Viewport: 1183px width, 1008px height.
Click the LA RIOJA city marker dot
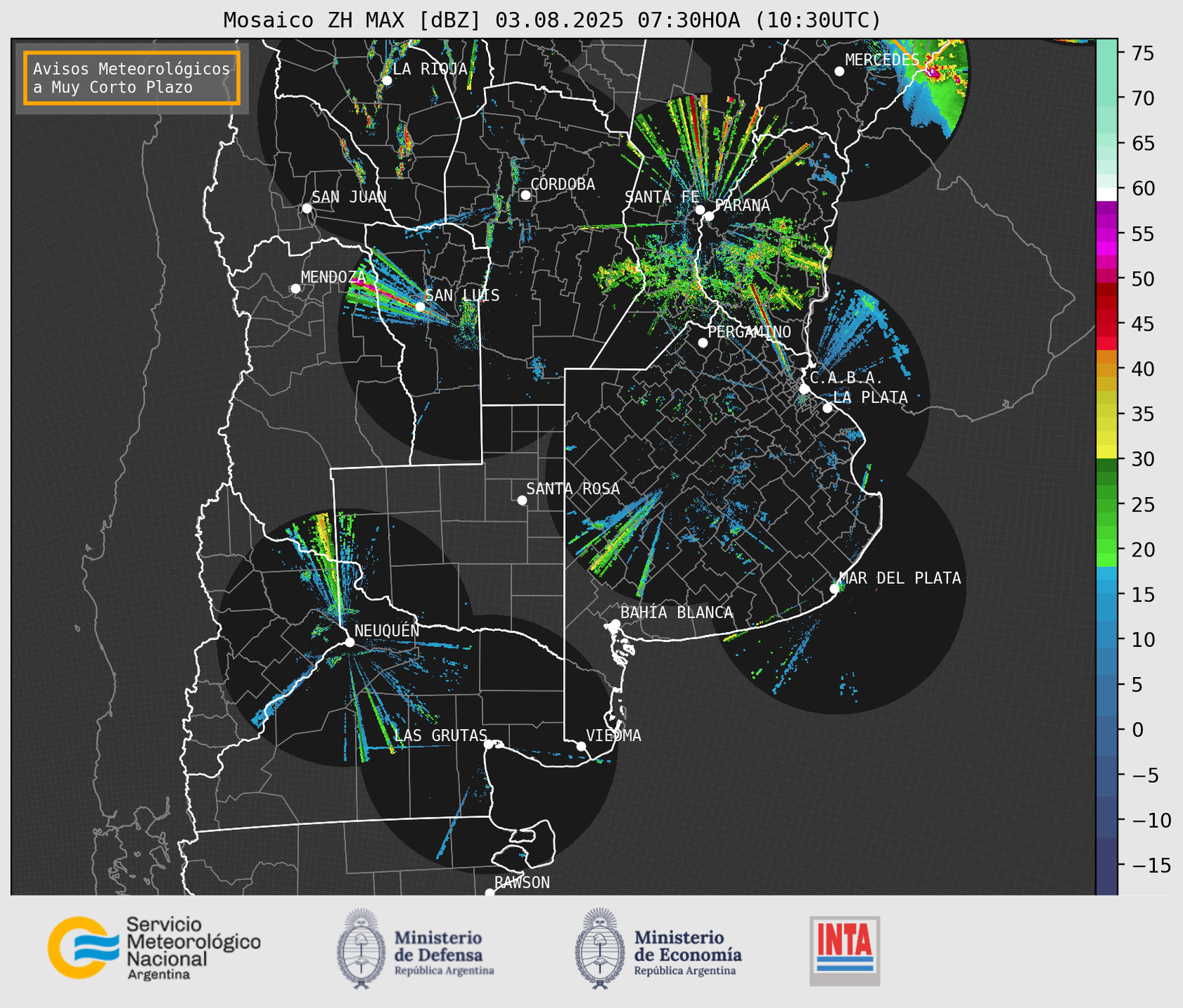[x=386, y=81]
